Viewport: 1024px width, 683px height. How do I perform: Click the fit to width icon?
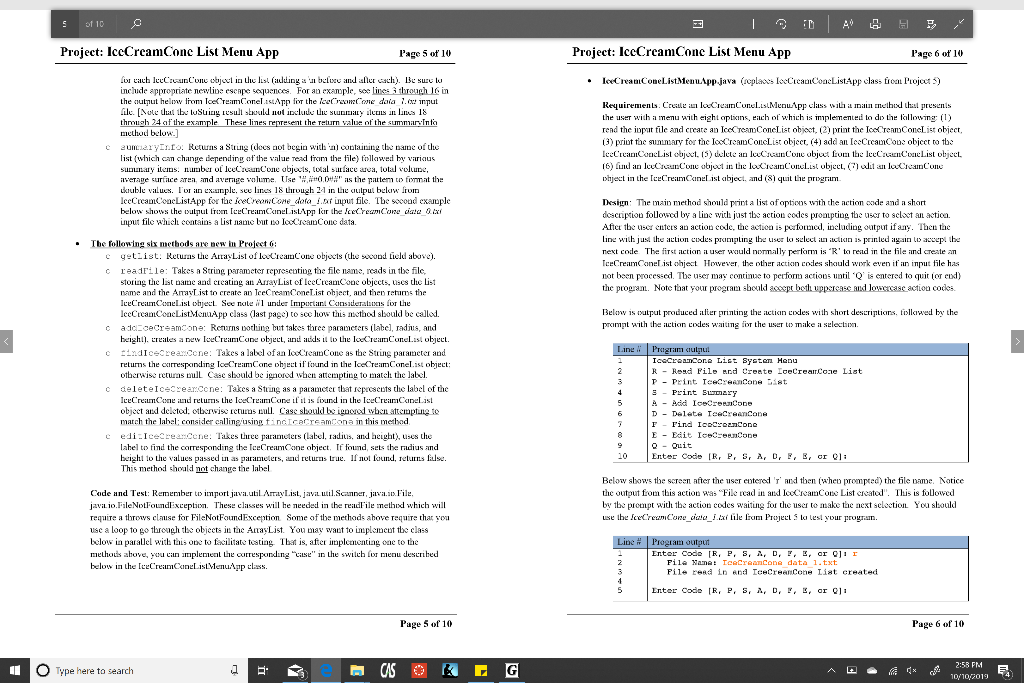coord(698,24)
